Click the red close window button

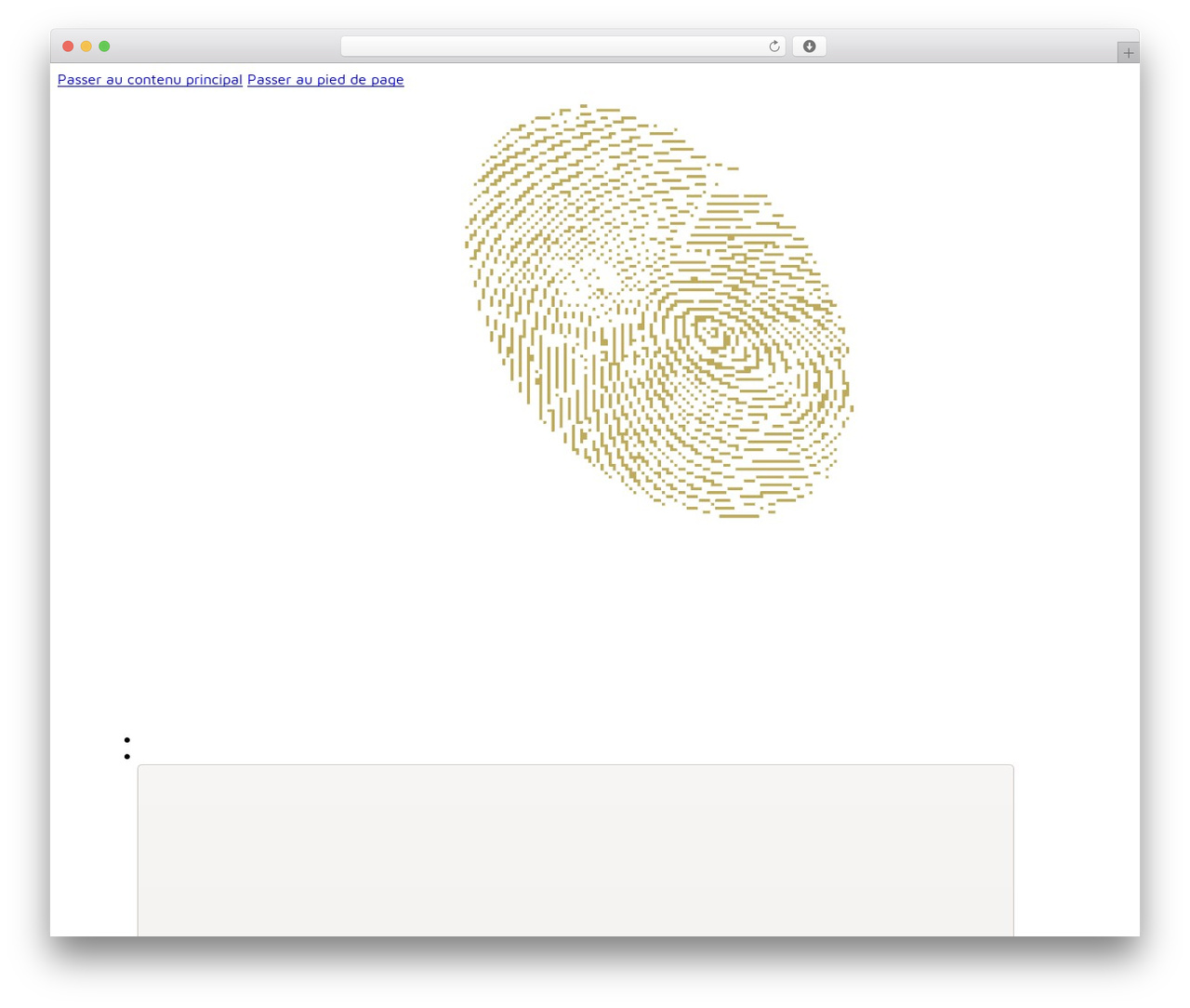click(68, 46)
